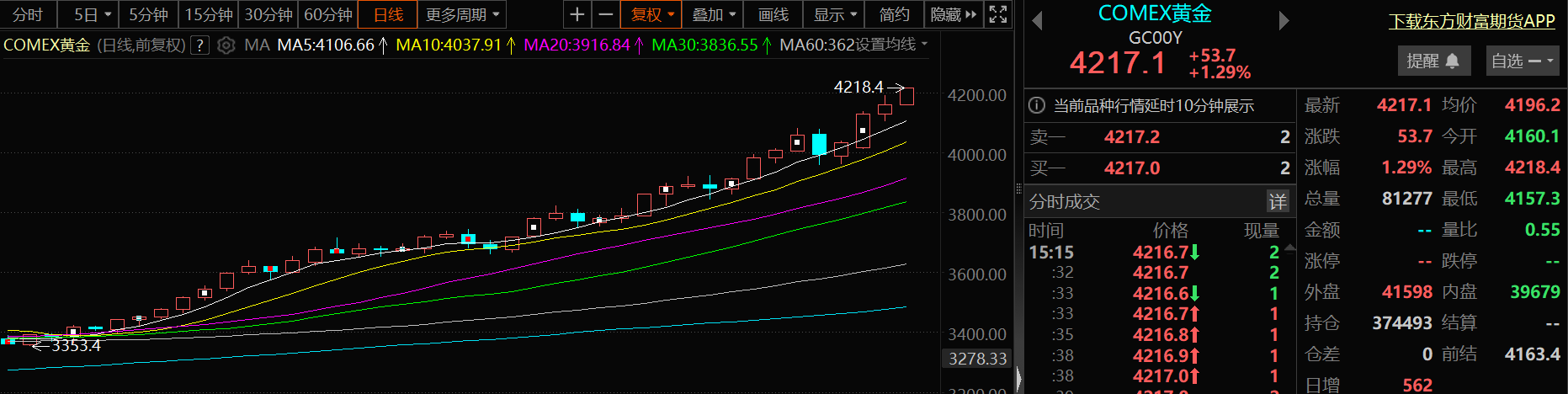Click the 内盘 value 39679

(1535, 292)
